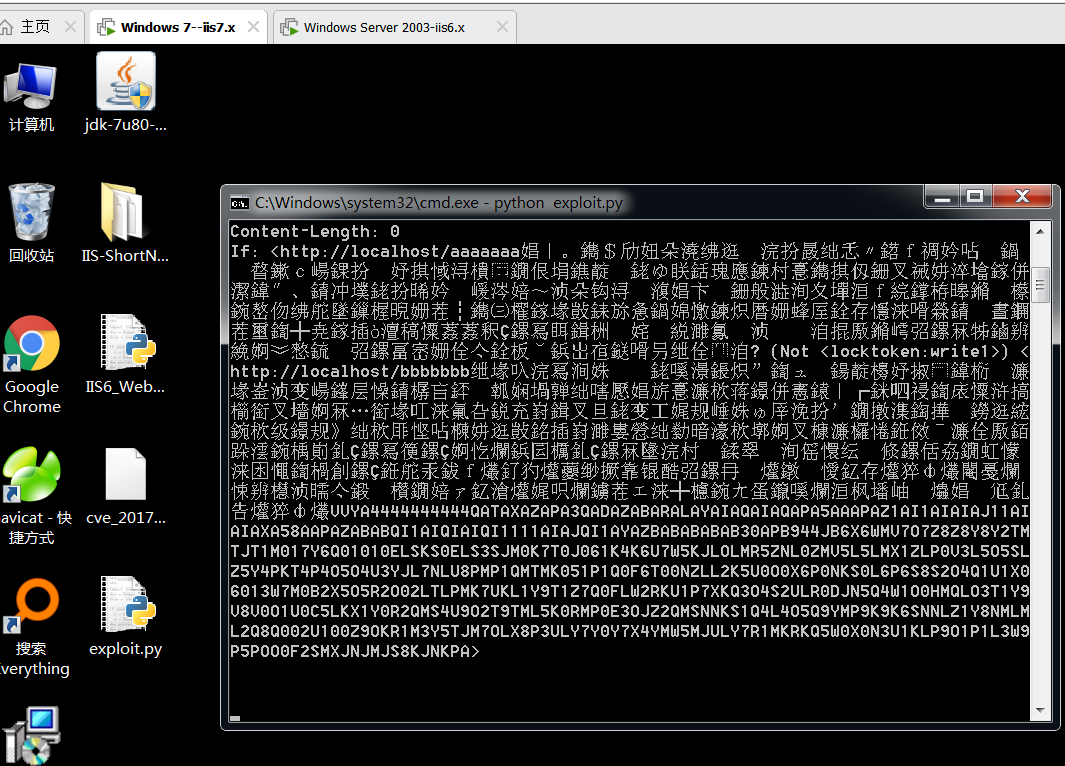Click '(Not <locktoken:write1>)' text

(890, 352)
